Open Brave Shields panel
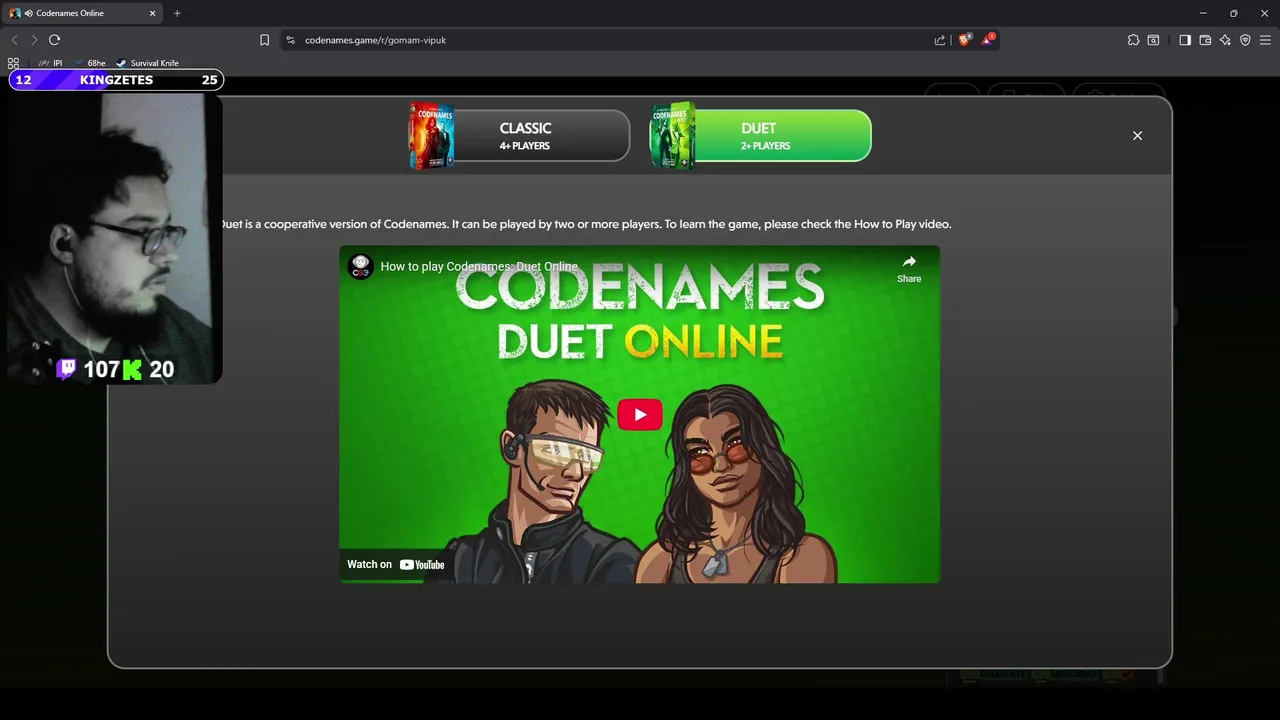The image size is (1280, 720). (964, 40)
